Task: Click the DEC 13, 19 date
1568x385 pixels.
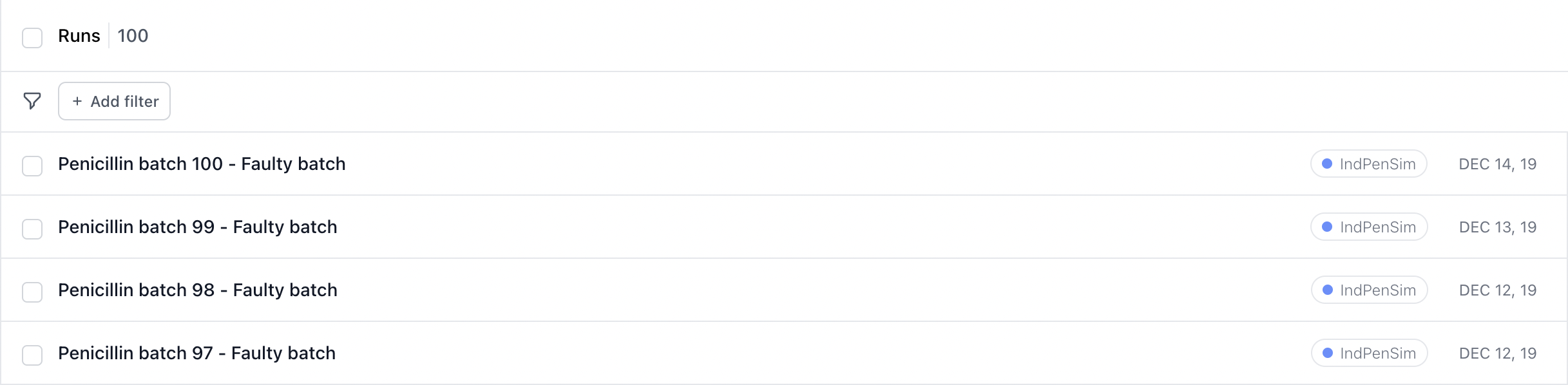Action: tap(1497, 227)
